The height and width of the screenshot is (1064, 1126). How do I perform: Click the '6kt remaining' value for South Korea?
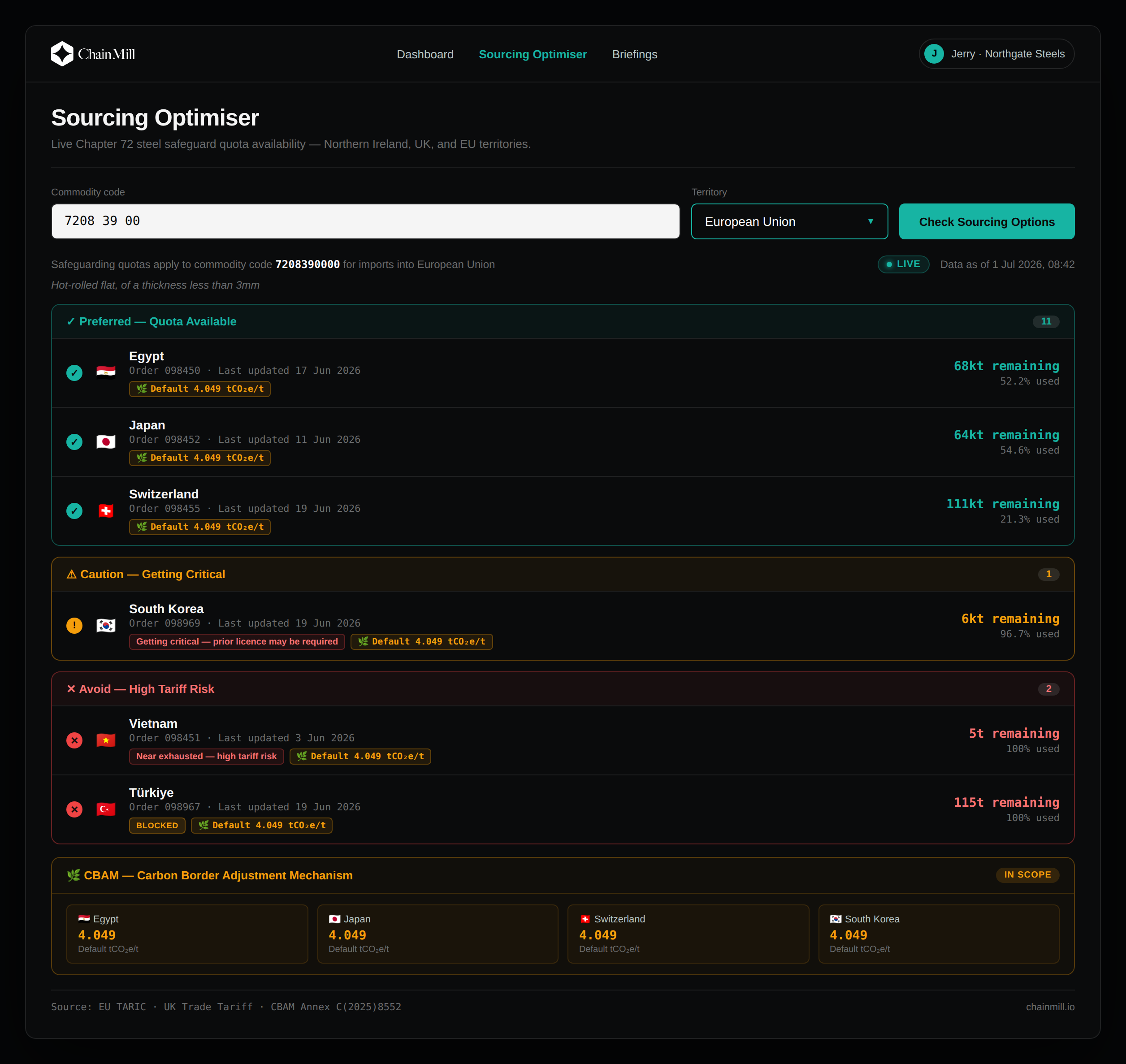(x=1010, y=619)
